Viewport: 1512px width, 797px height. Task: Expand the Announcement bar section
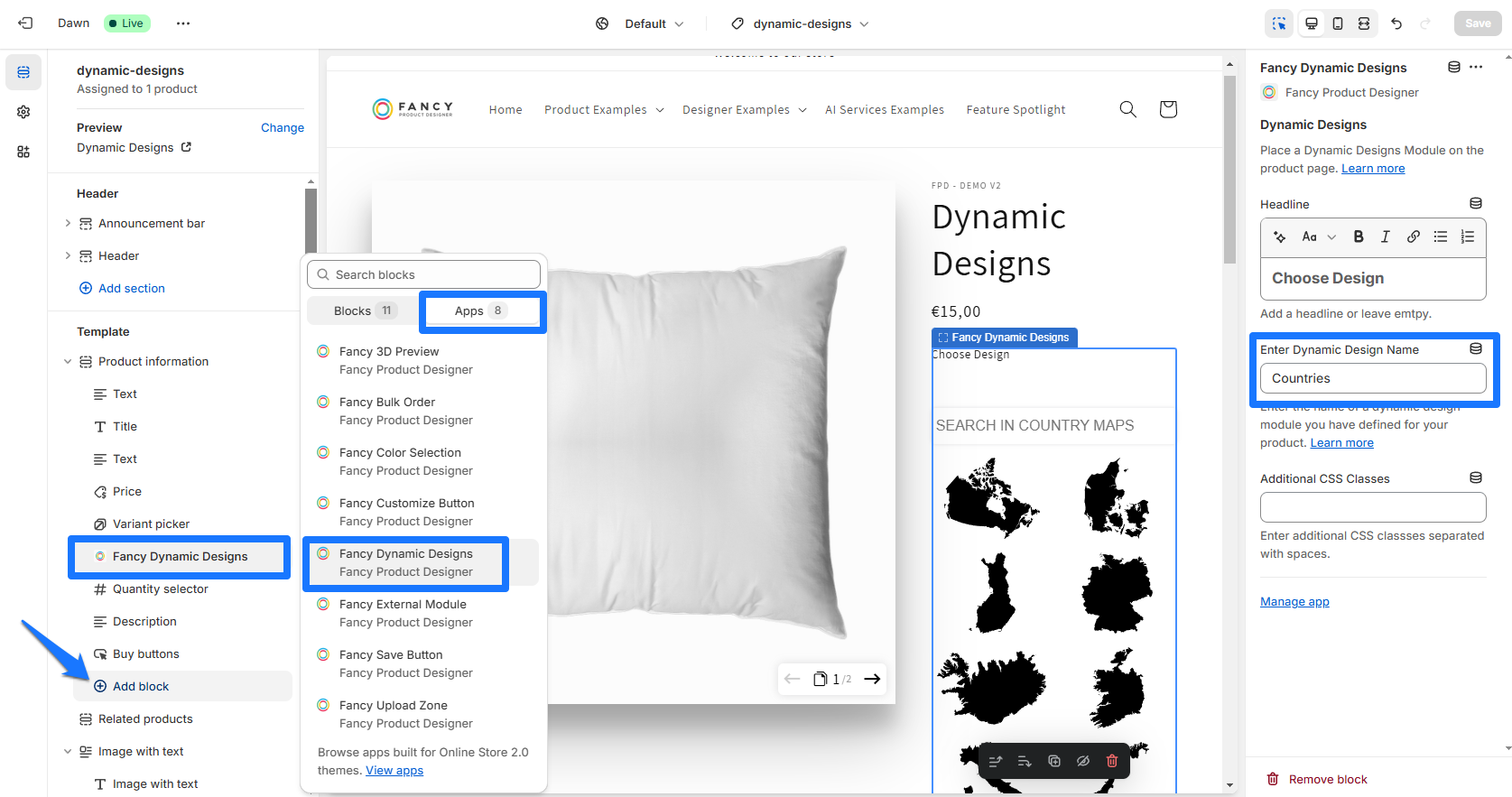(x=68, y=223)
